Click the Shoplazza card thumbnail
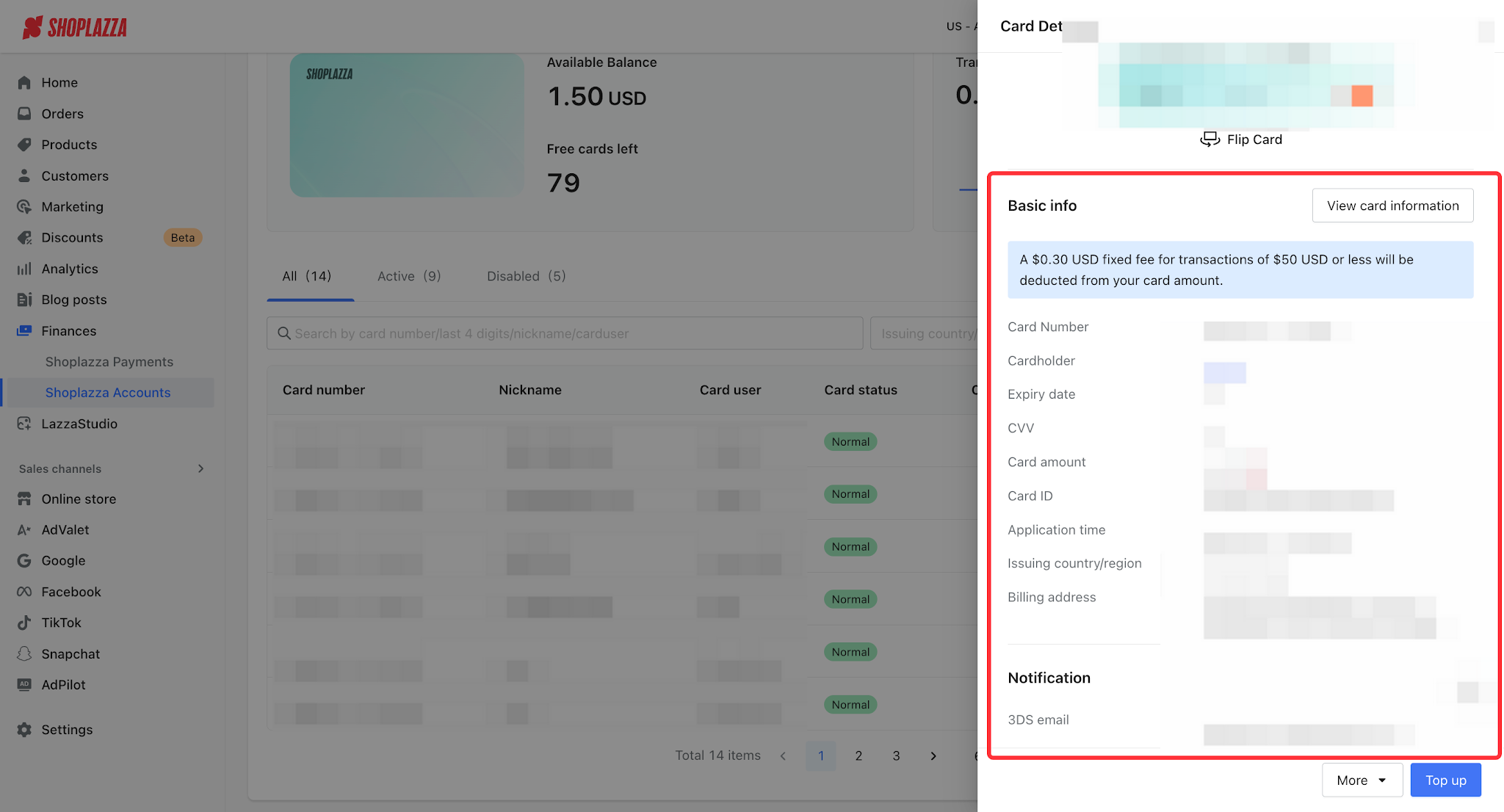The image size is (1504, 812). click(x=407, y=125)
